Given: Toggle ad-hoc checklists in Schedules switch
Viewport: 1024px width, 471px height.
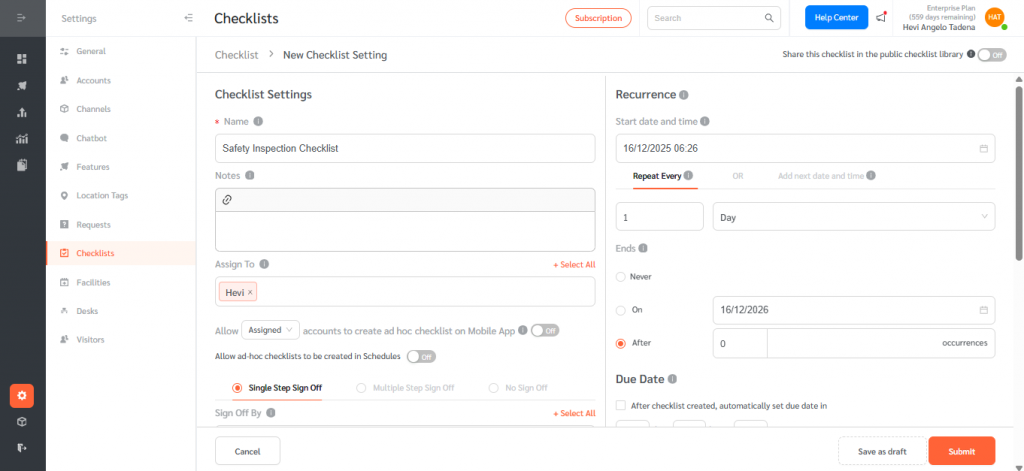Looking at the screenshot, I should (x=421, y=356).
